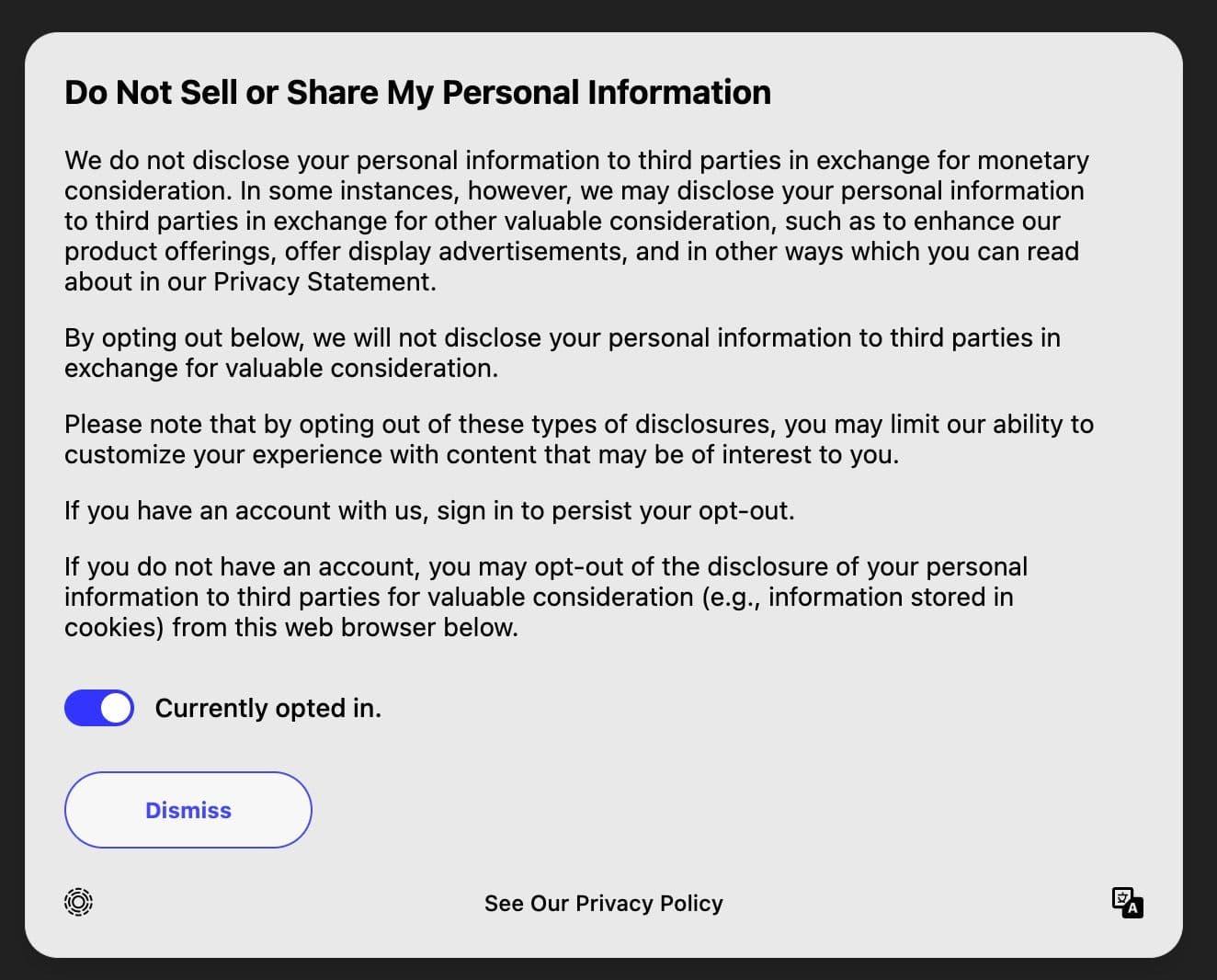
Task: Click the paragraph starting "By opting out below"
Action: (x=562, y=353)
